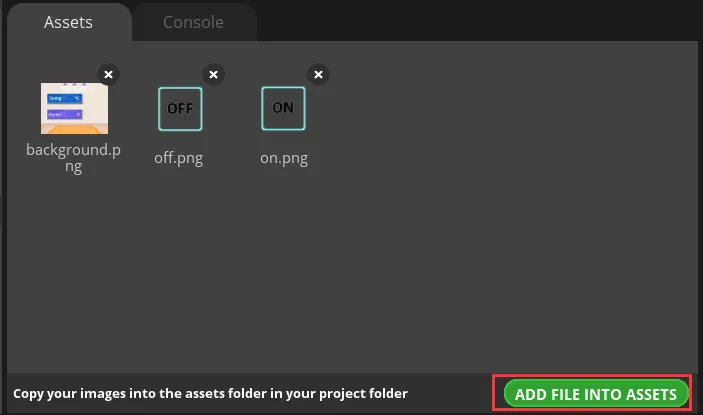Screen dimensions: 703x415
Task: Open the Assets tab
Action: pyautogui.click(x=68, y=22)
